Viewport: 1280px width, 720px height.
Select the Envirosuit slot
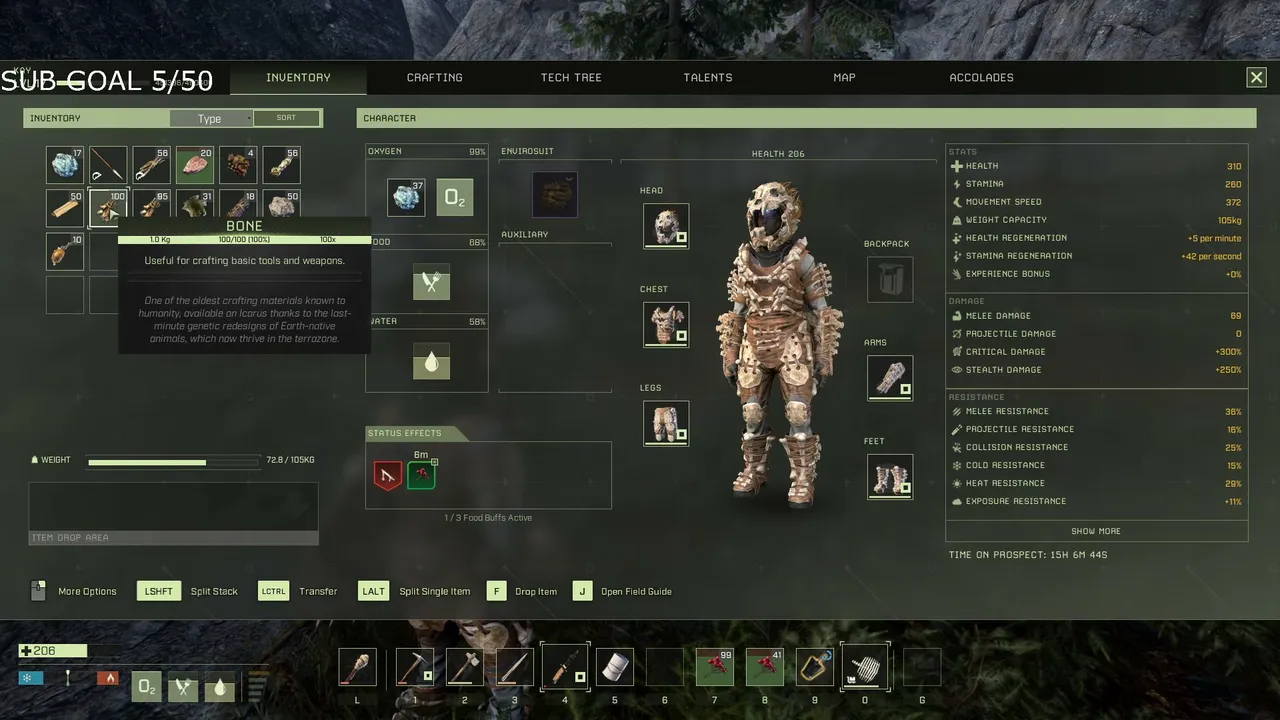554,194
